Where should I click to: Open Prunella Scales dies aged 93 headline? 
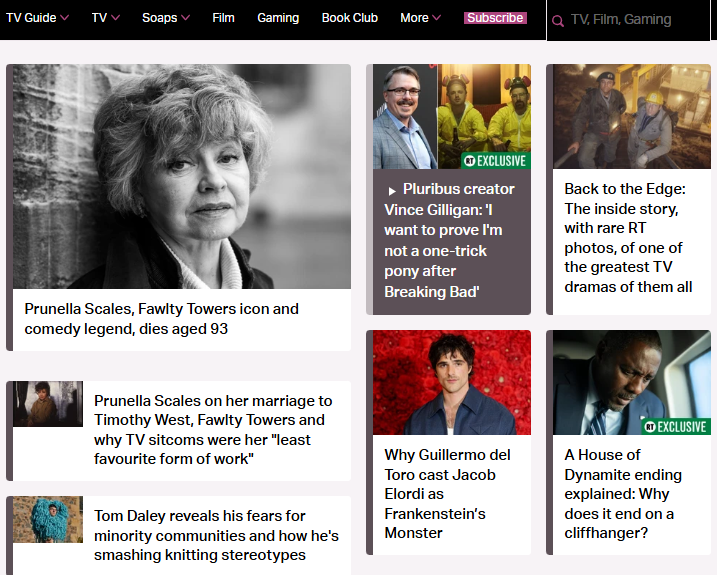[162, 319]
